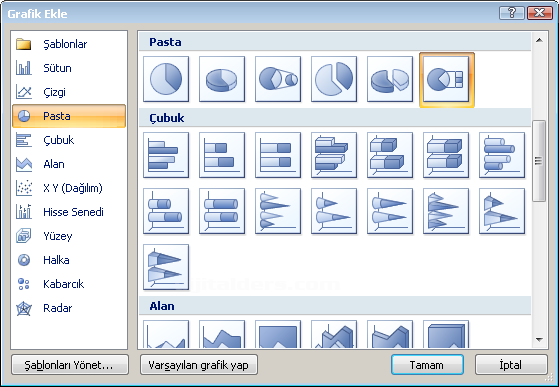Pick the clustered bar chart thumbnail
The width and height of the screenshot is (559, 387).
coord(166,155)
